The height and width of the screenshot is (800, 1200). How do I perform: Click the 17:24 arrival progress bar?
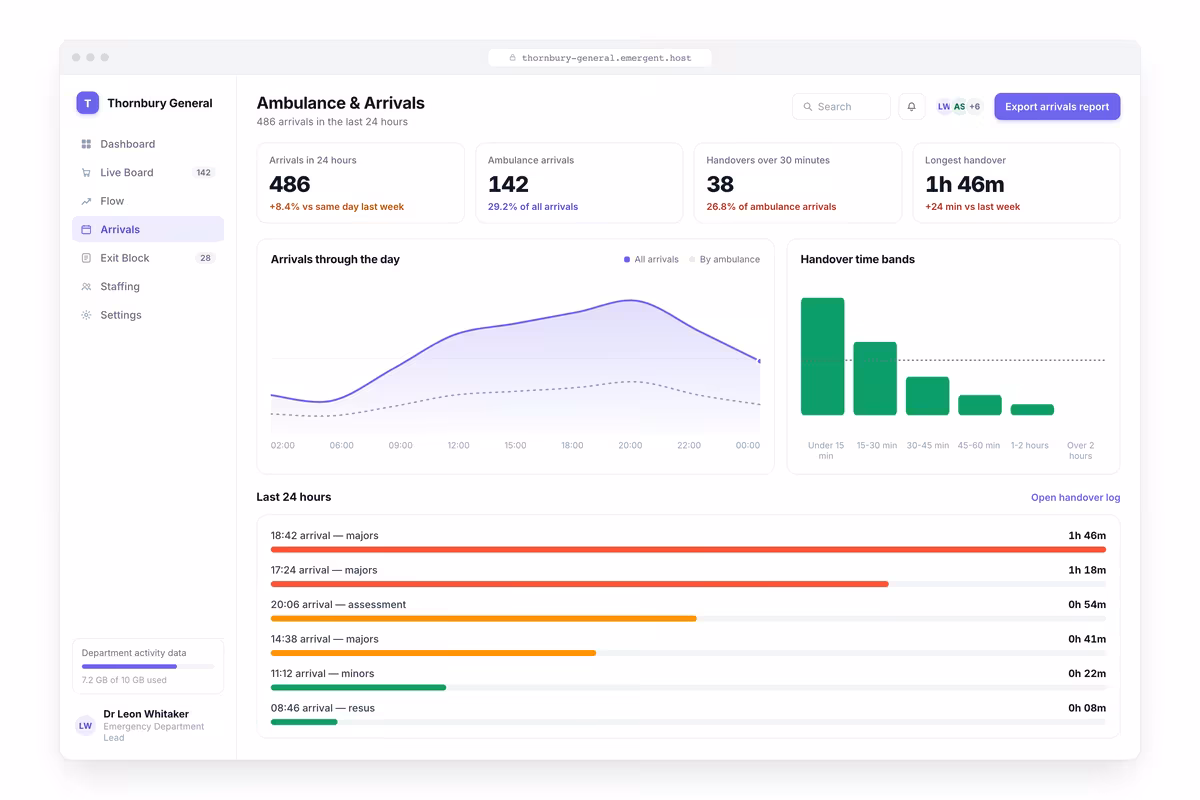pyautogui.click(x=688, y=584)
